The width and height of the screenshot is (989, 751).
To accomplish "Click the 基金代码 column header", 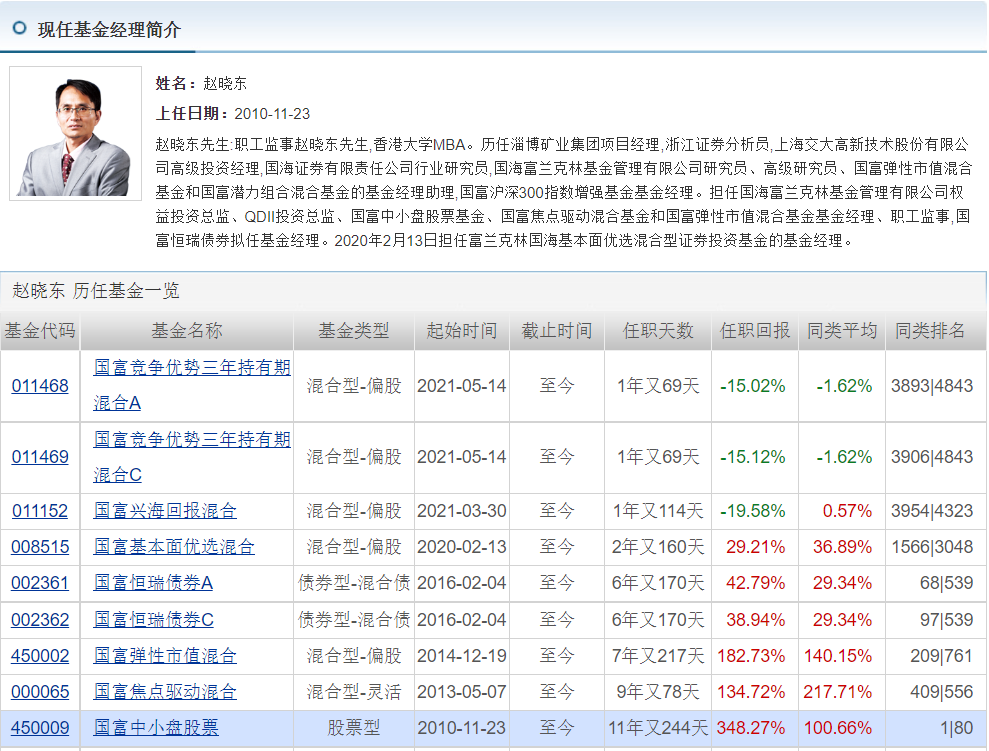I will click(x=40, y=330).
